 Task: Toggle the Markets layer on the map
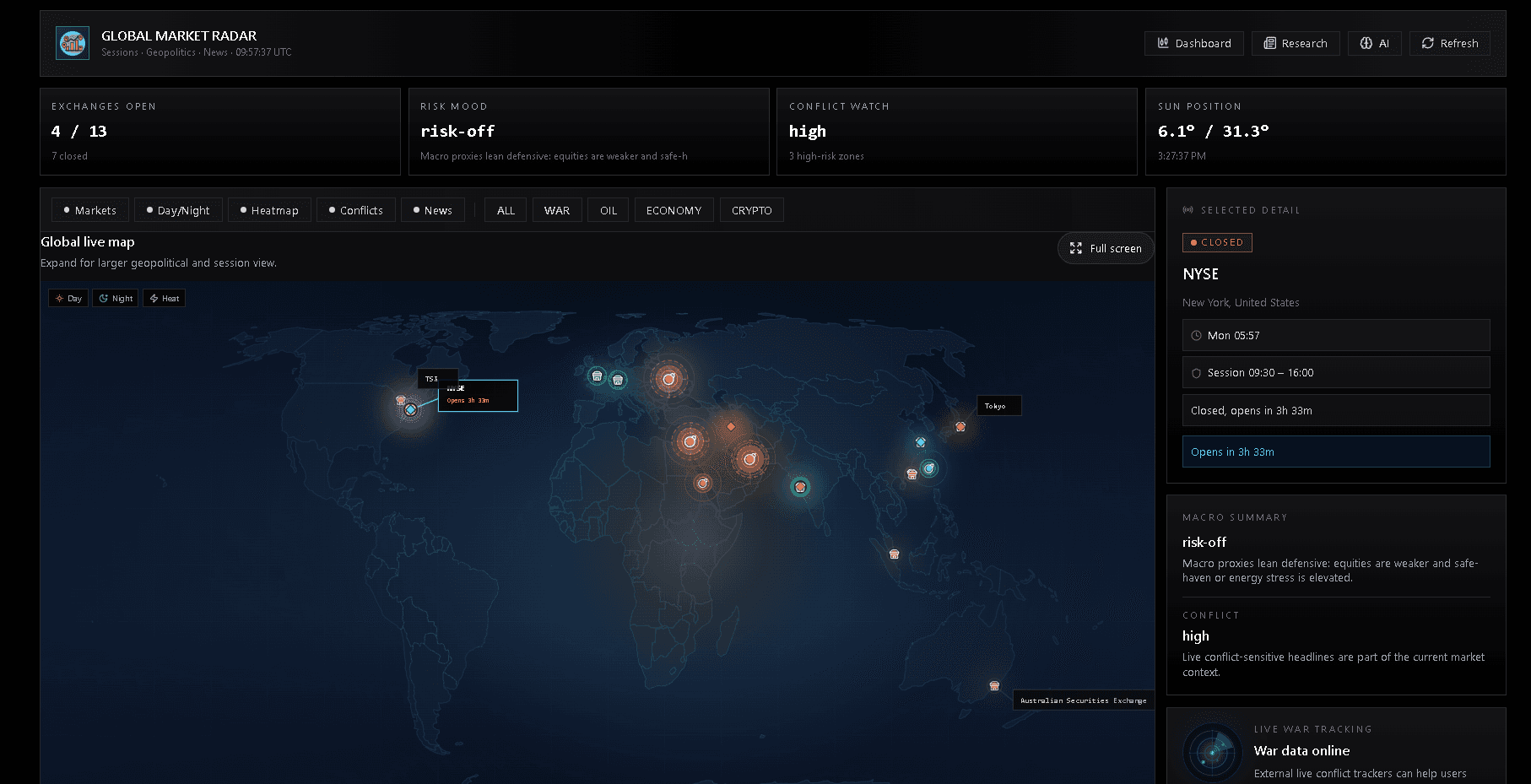pos(90,210)
